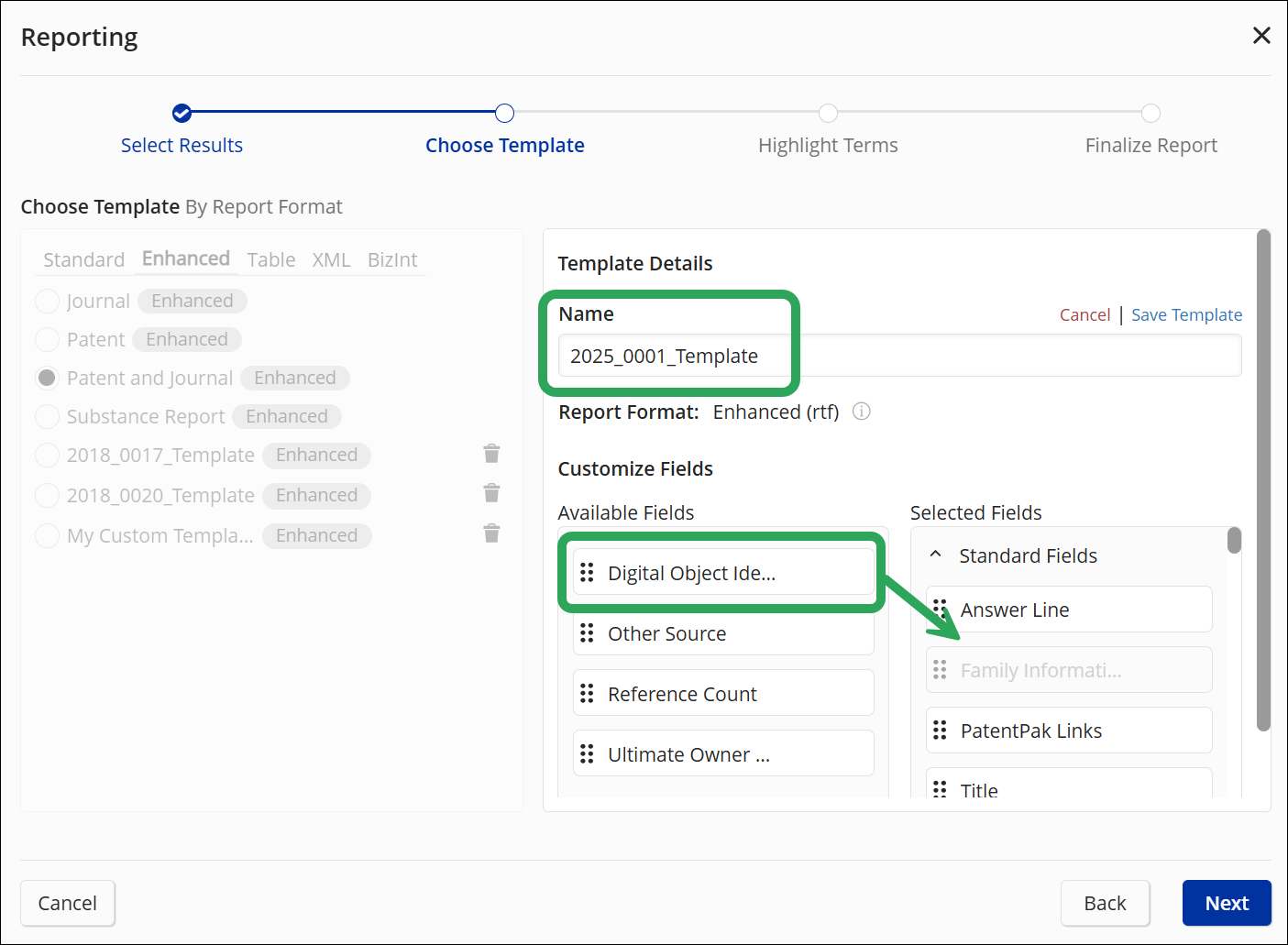The image size is (1288, 945).
Task: Grab the drag handle of Family Information
Action: point(940,670)
